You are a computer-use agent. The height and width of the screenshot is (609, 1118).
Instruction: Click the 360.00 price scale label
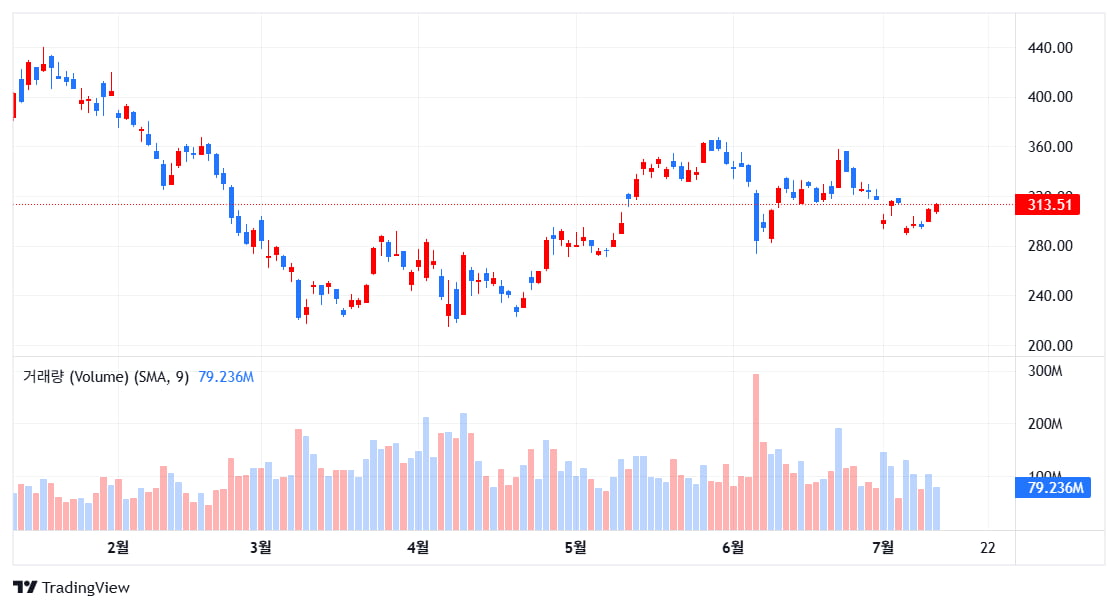coord(1050,147)
